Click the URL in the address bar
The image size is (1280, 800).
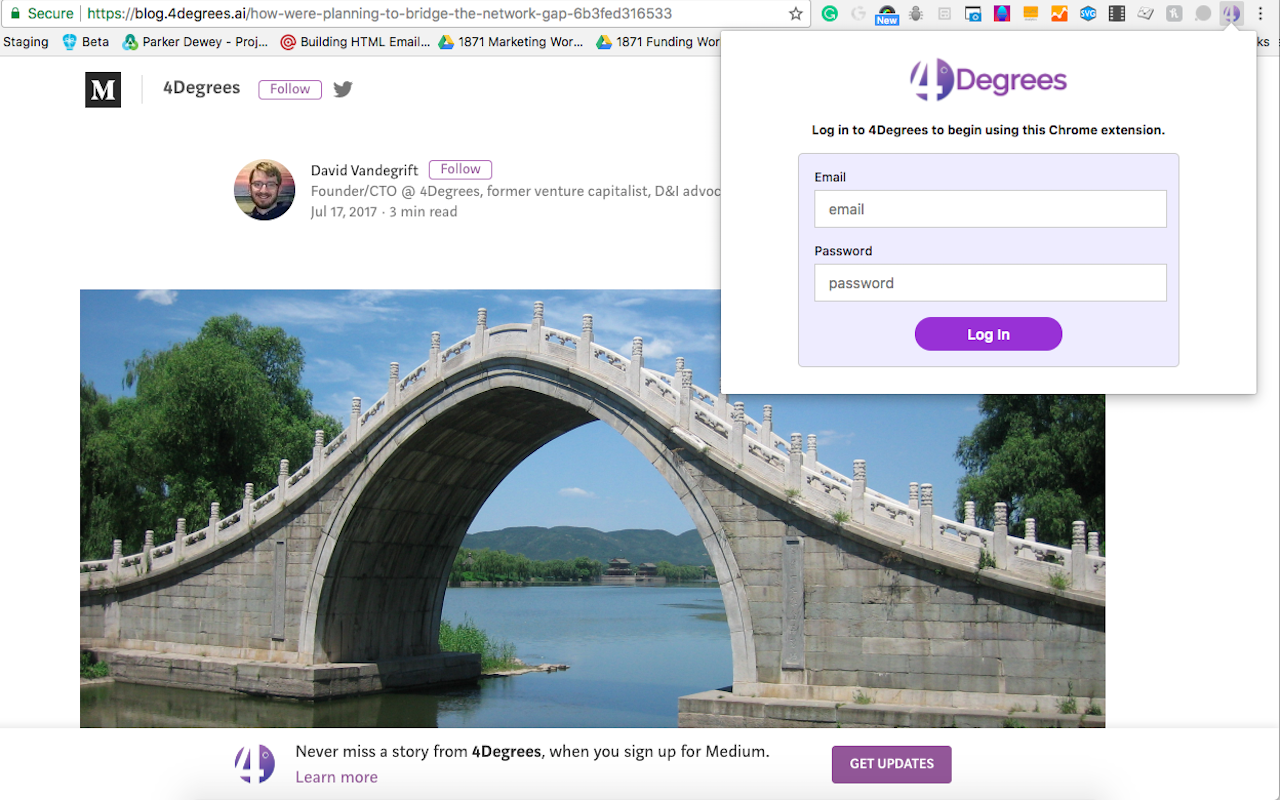click(x=378, y=14)
